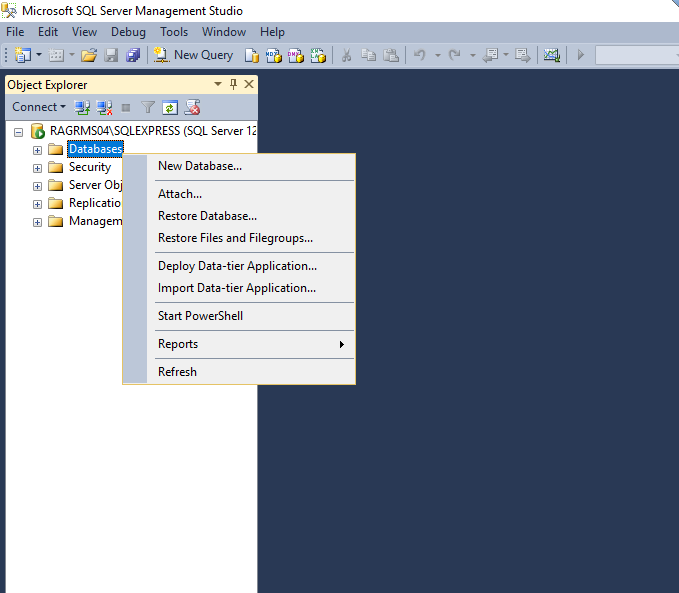Image resolution: width=679 pixels, height=593 pixels.
Task: Open the File menu
Action: click(15, 32)
